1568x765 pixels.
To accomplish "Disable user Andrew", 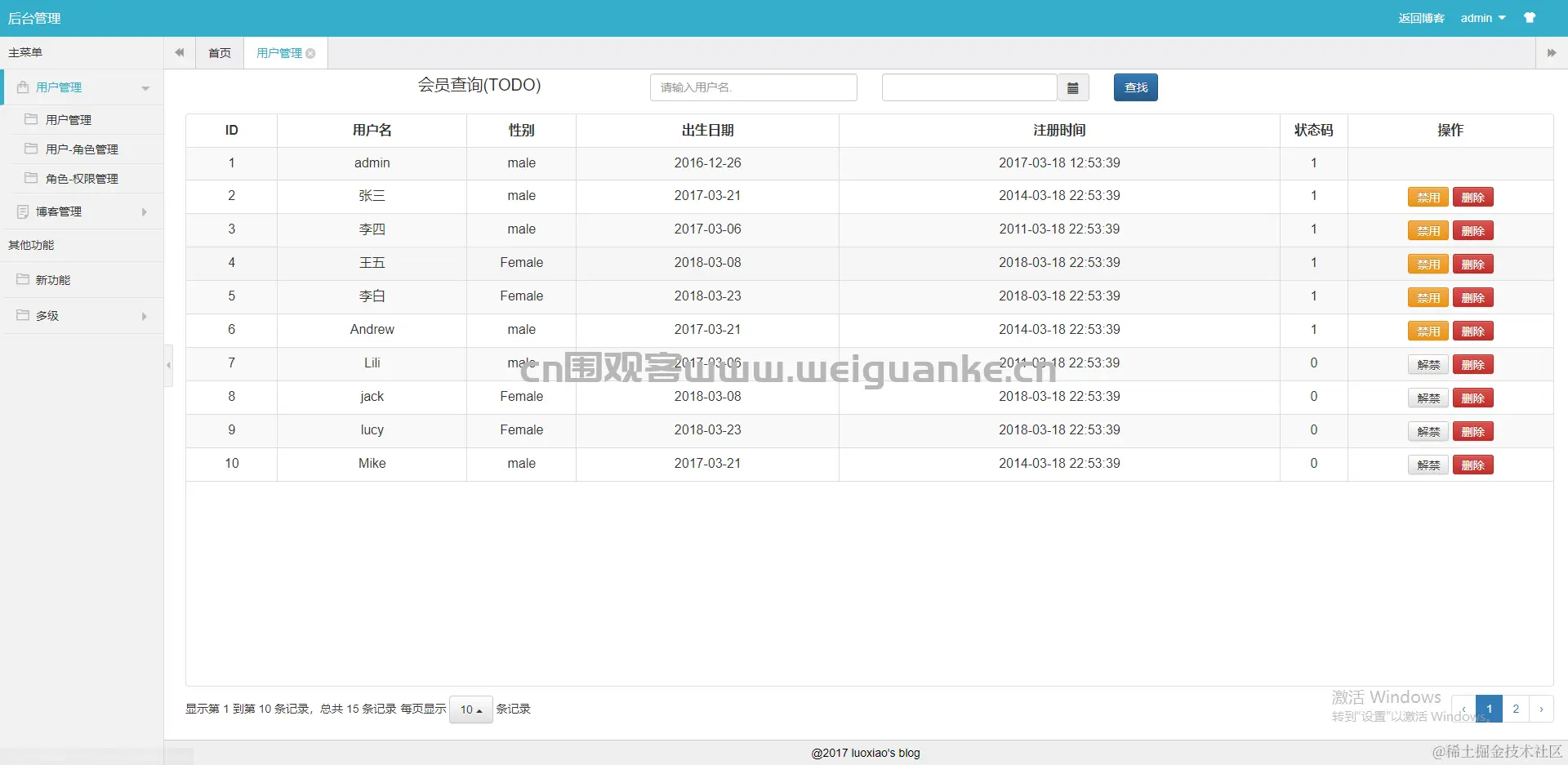I will click(x=1428, y=331).
